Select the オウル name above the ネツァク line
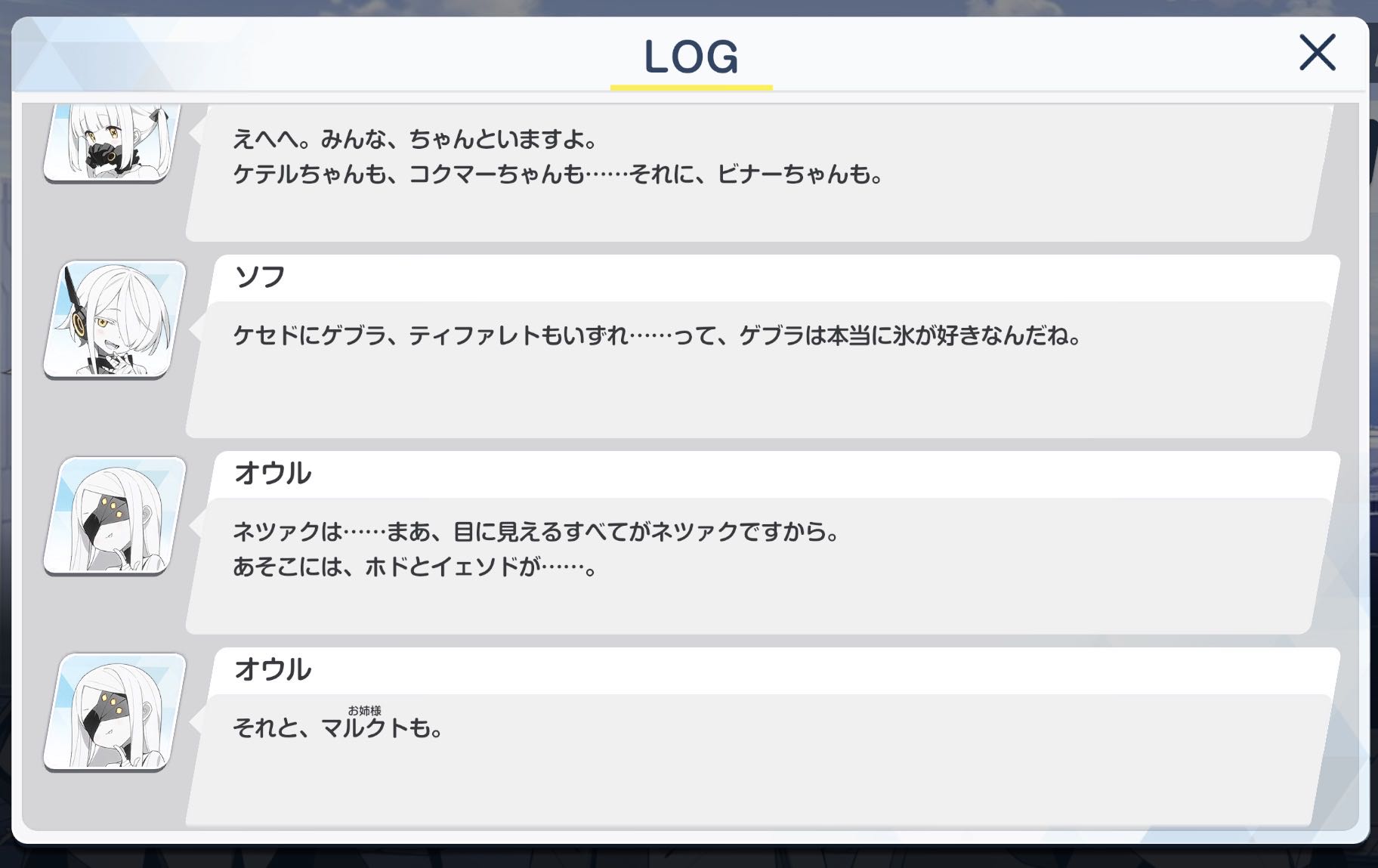This screenshot has height=868, width=1378. [x=273, y=474]
